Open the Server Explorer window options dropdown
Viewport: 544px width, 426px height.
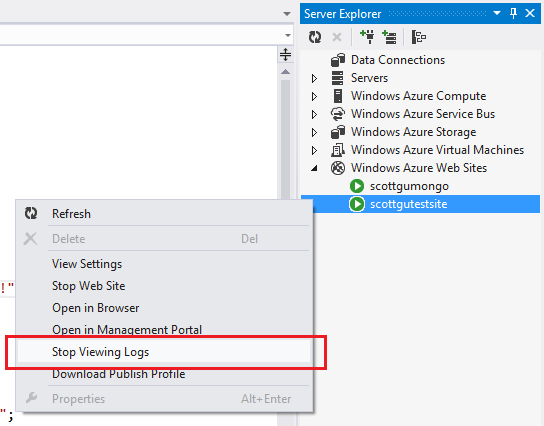[x=497, y=13]
